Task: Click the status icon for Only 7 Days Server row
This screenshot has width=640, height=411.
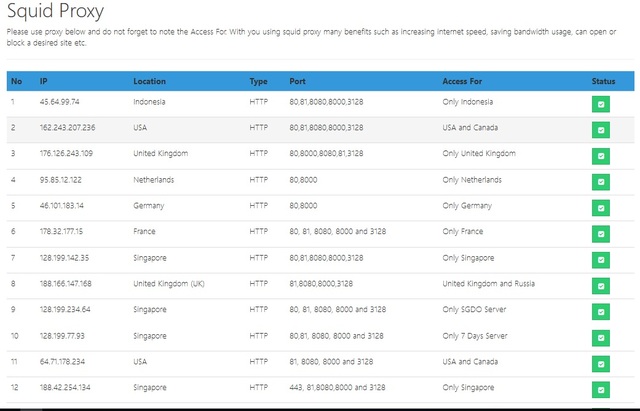Action: (601, 338)
